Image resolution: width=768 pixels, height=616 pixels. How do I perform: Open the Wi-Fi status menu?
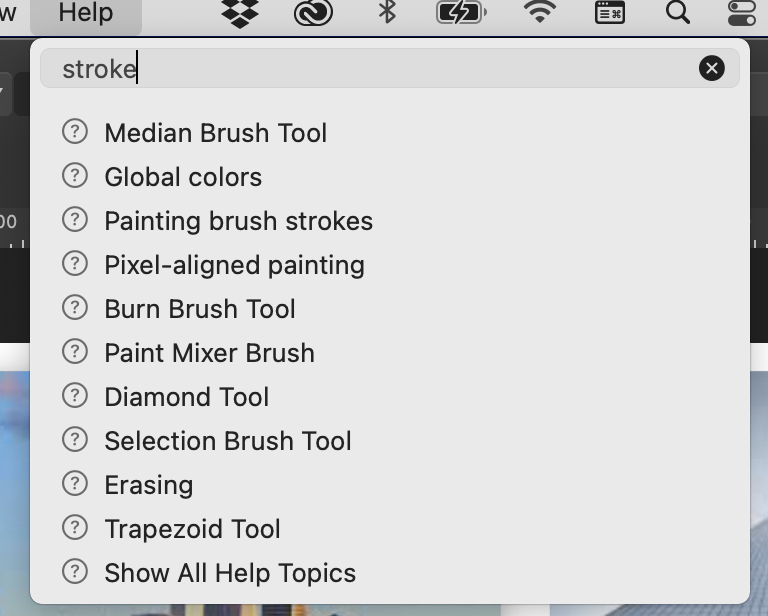point(539,12)
